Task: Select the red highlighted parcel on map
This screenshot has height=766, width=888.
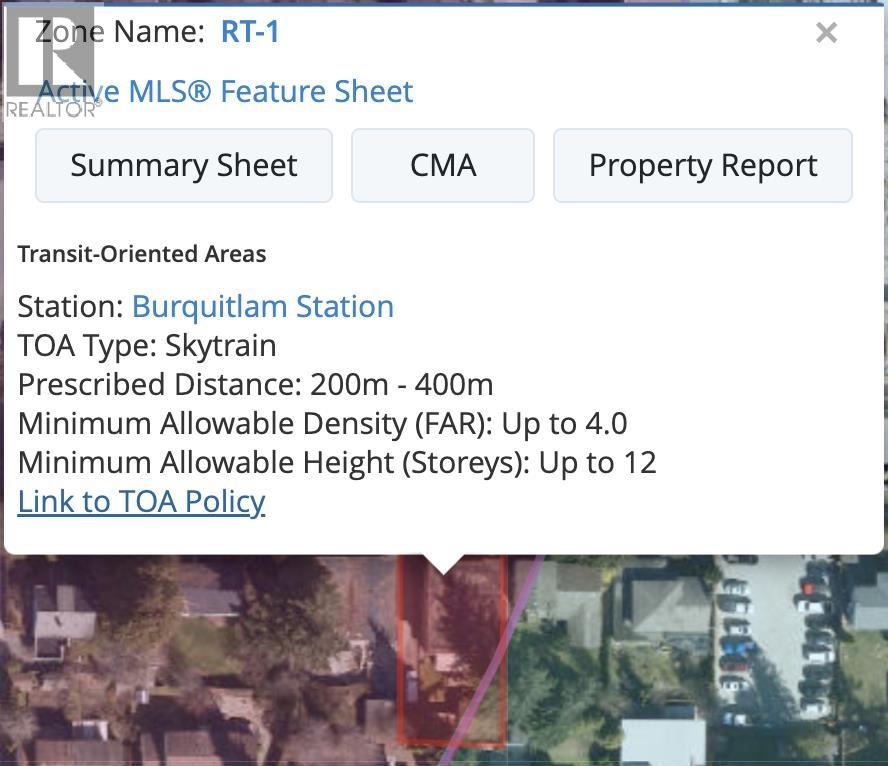Action: click(450, 660)
